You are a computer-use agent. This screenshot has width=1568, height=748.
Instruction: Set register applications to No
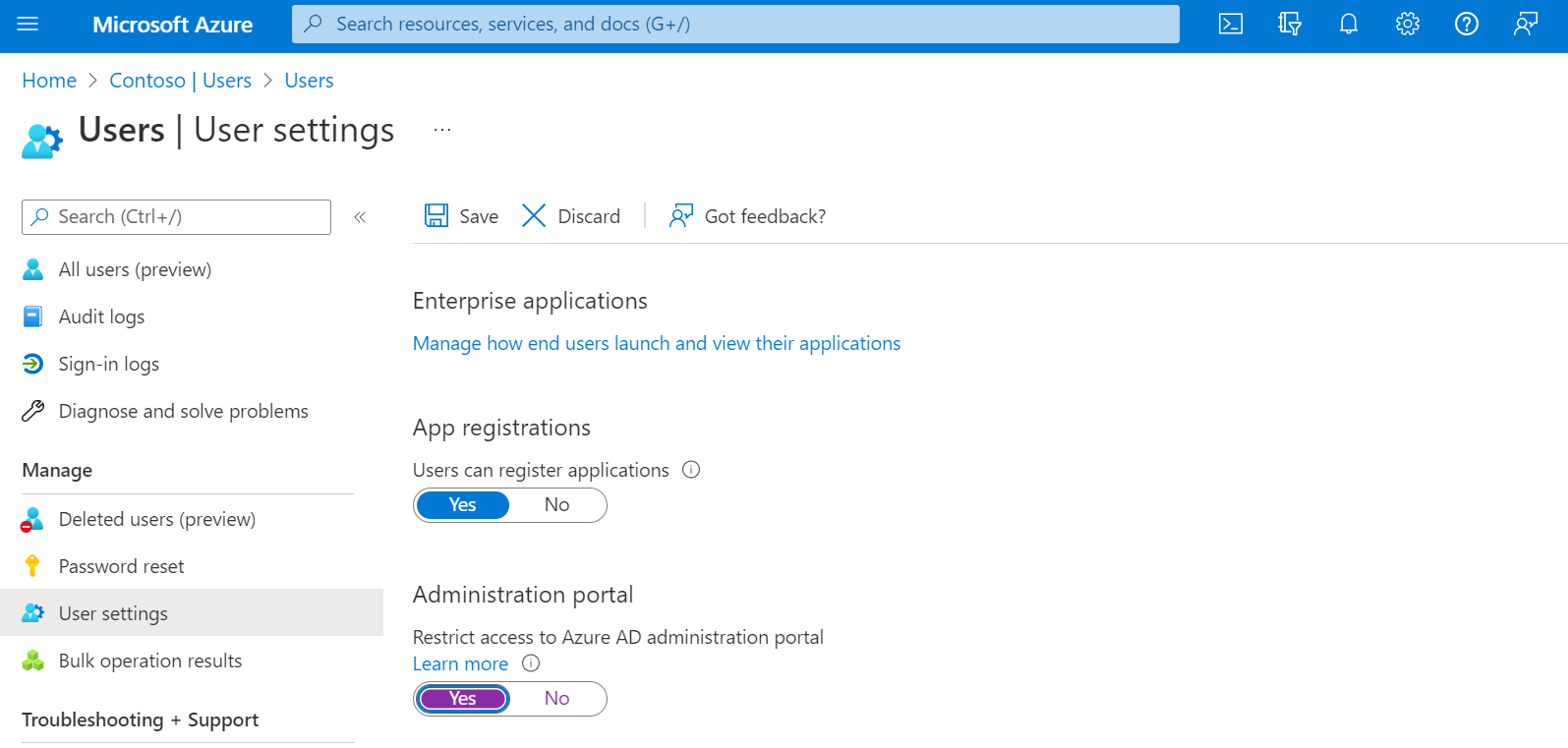pos(557,505)
